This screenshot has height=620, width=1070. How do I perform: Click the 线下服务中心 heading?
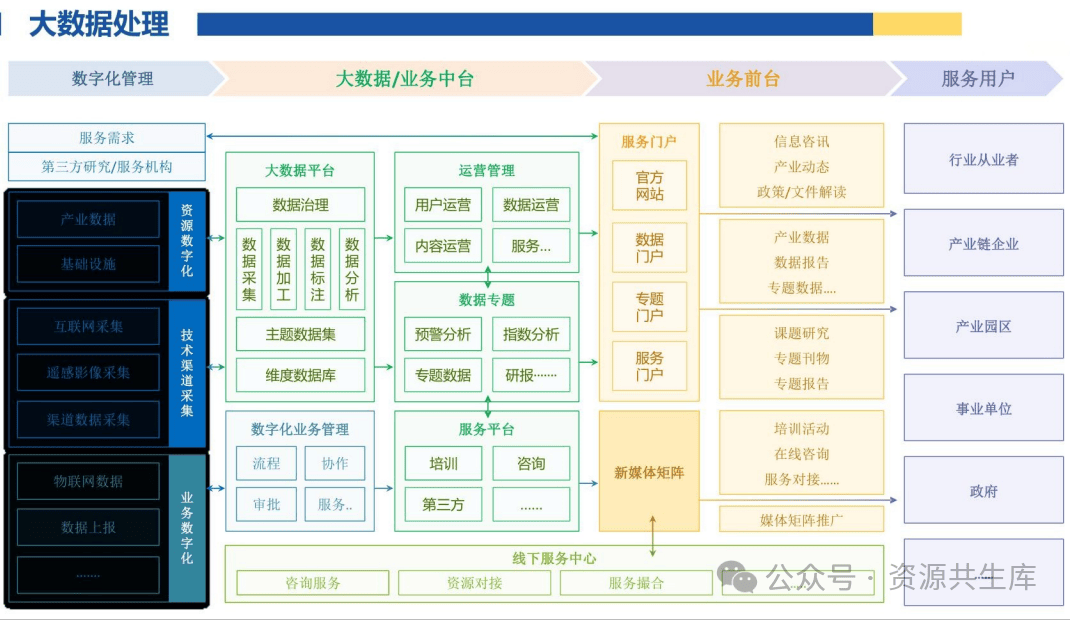[554, 558]
